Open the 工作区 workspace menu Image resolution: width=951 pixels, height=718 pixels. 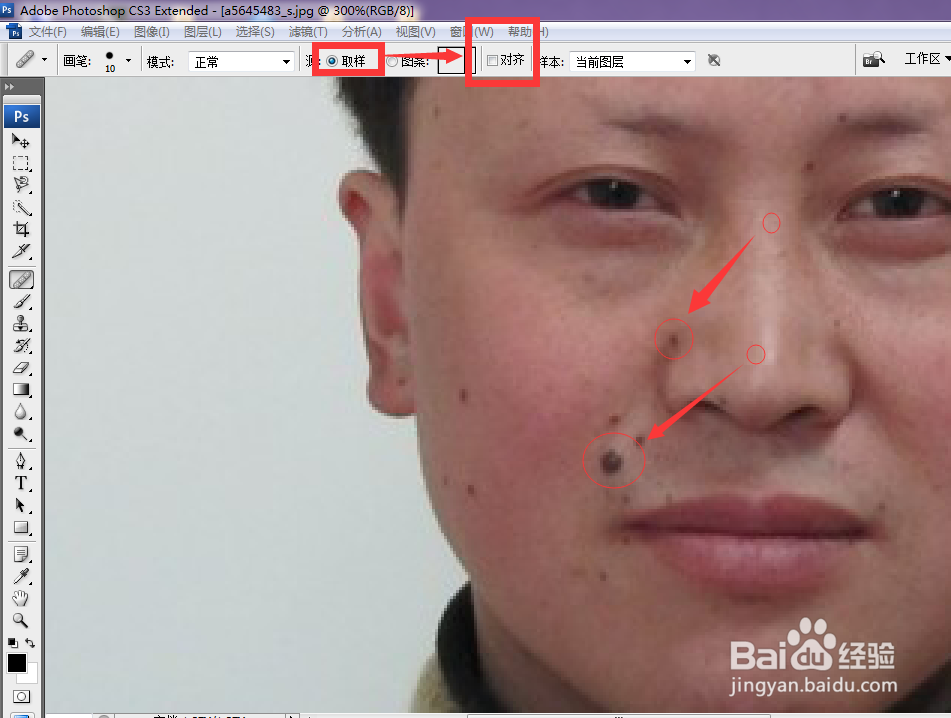click(x=927, y=59)
